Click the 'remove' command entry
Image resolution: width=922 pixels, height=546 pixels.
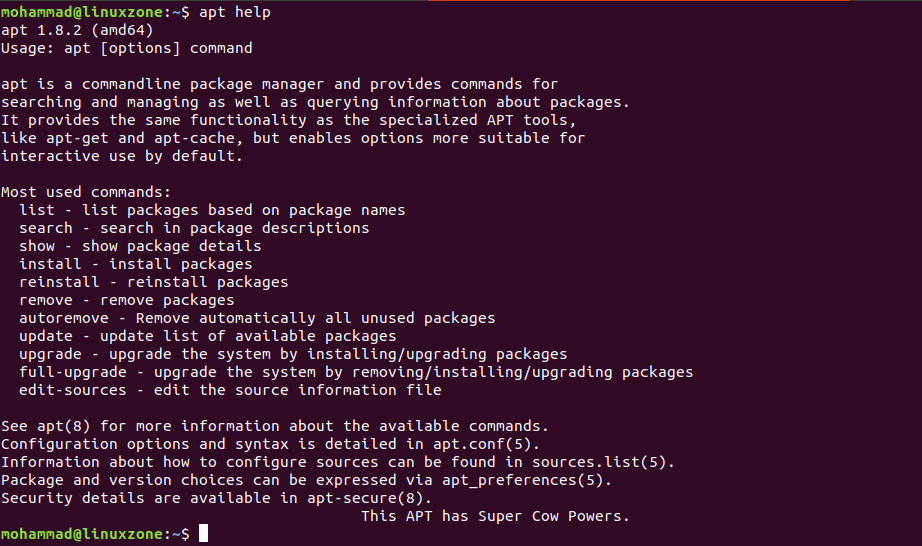[46, 300]
